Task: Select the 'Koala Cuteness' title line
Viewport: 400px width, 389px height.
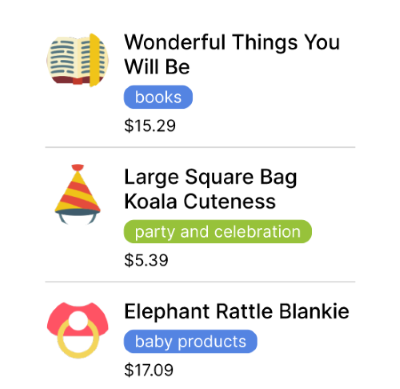Action: [200, 201]
